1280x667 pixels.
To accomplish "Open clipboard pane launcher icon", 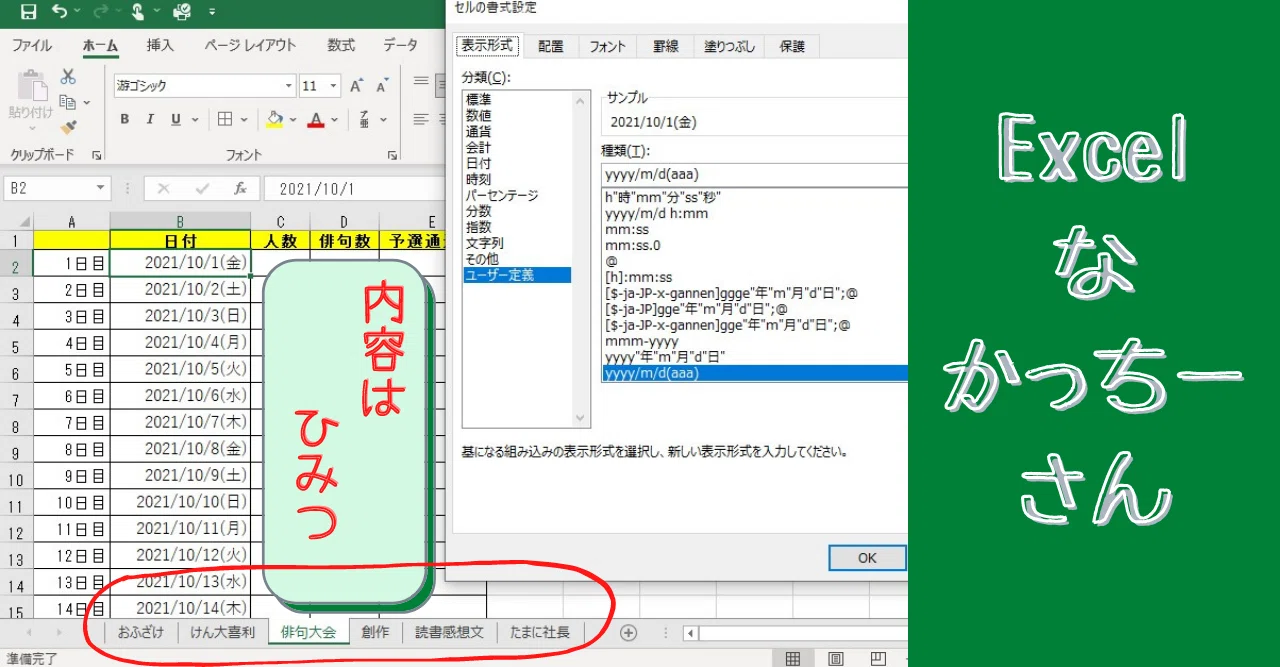I will point(97,155).
